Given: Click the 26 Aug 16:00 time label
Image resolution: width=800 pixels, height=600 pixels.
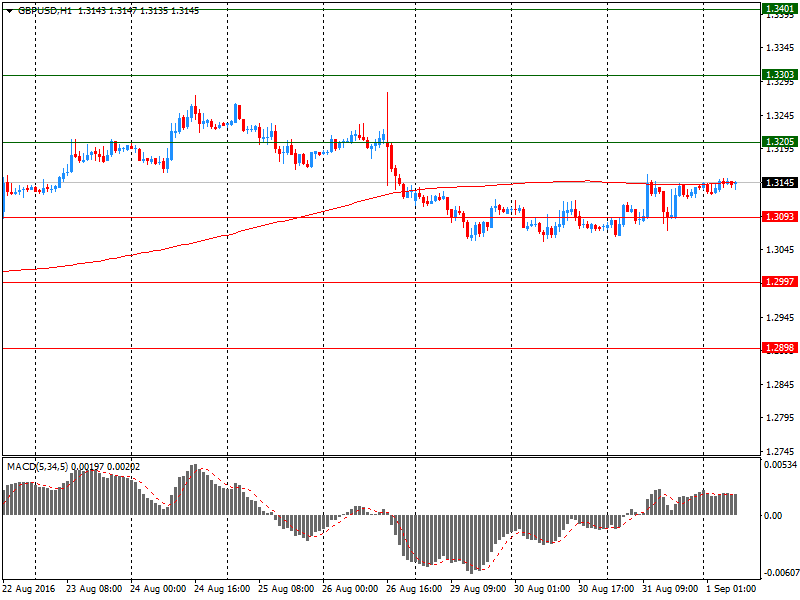Looking at the screenshot, I should click(414, 589).
